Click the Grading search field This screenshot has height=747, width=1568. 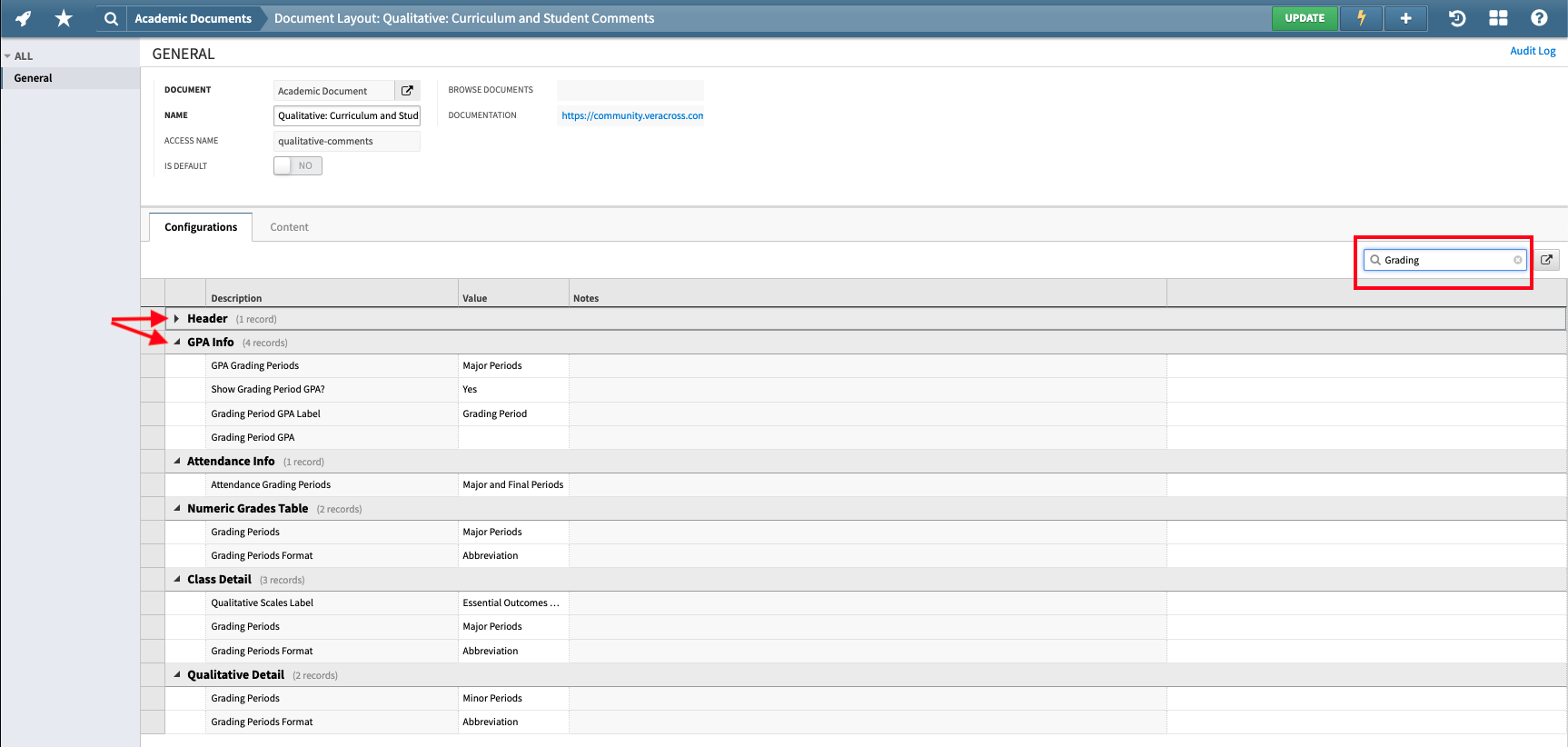point(1444,260)
